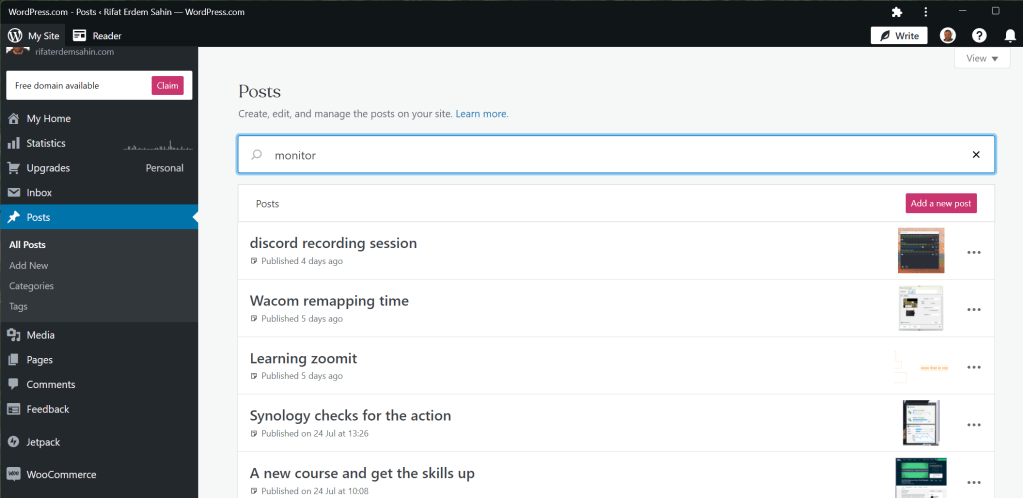1023x498 pixels.
Task: Open ellipsis menu for Learning zoomit
Action: (974, 367)
